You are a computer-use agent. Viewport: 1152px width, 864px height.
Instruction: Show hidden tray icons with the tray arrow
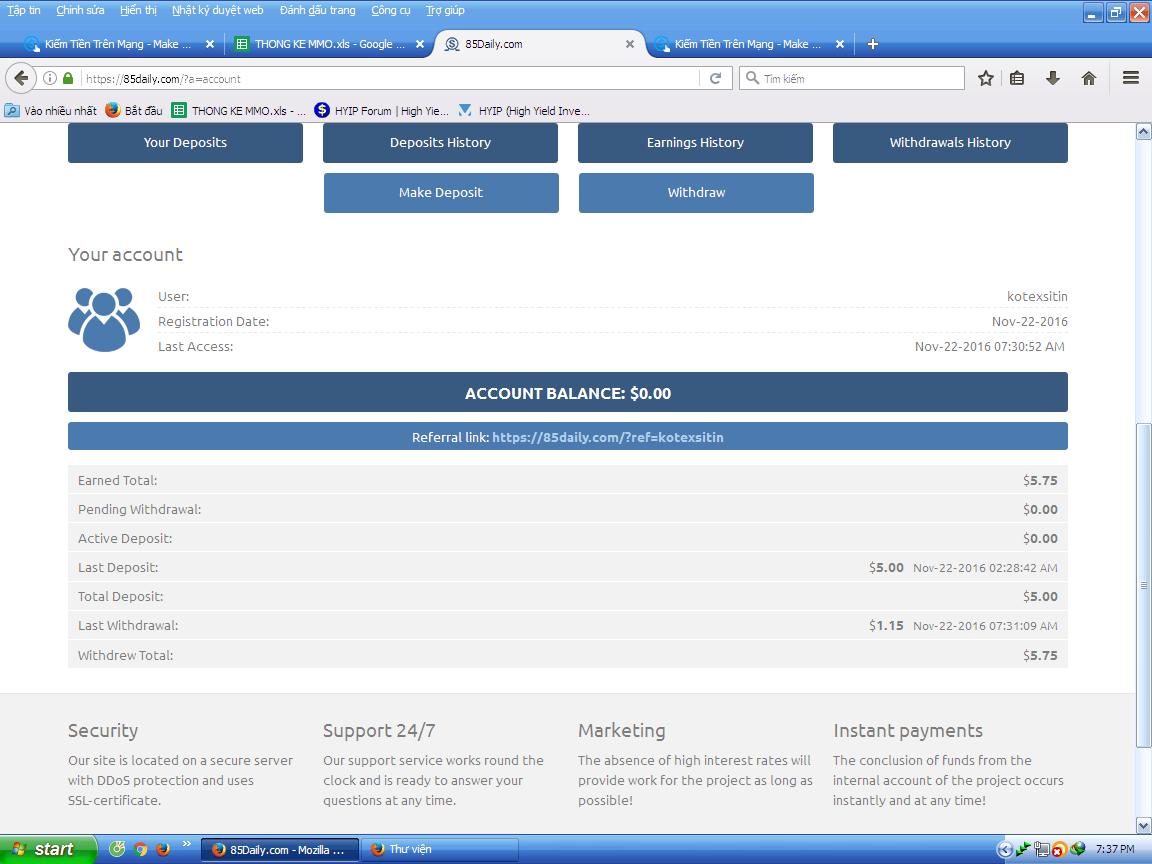coord(1004,850)
